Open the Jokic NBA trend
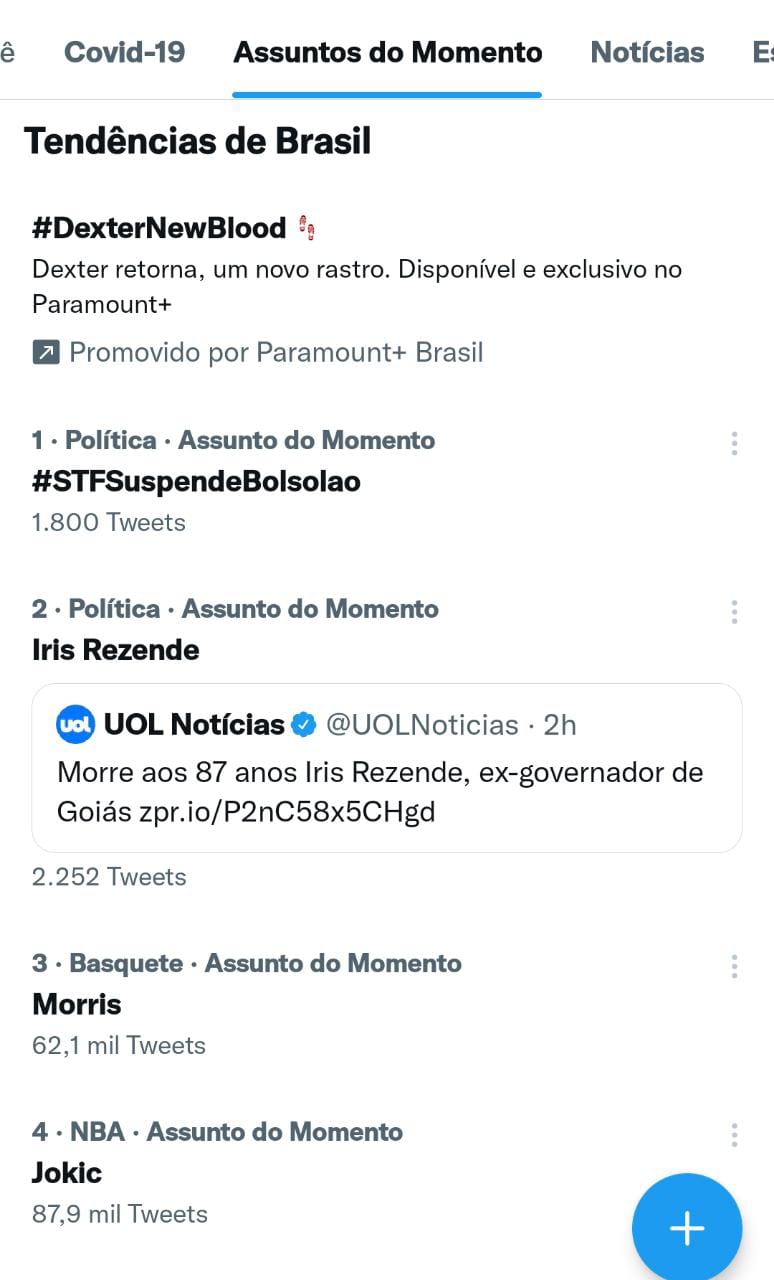 [67, 1172]
